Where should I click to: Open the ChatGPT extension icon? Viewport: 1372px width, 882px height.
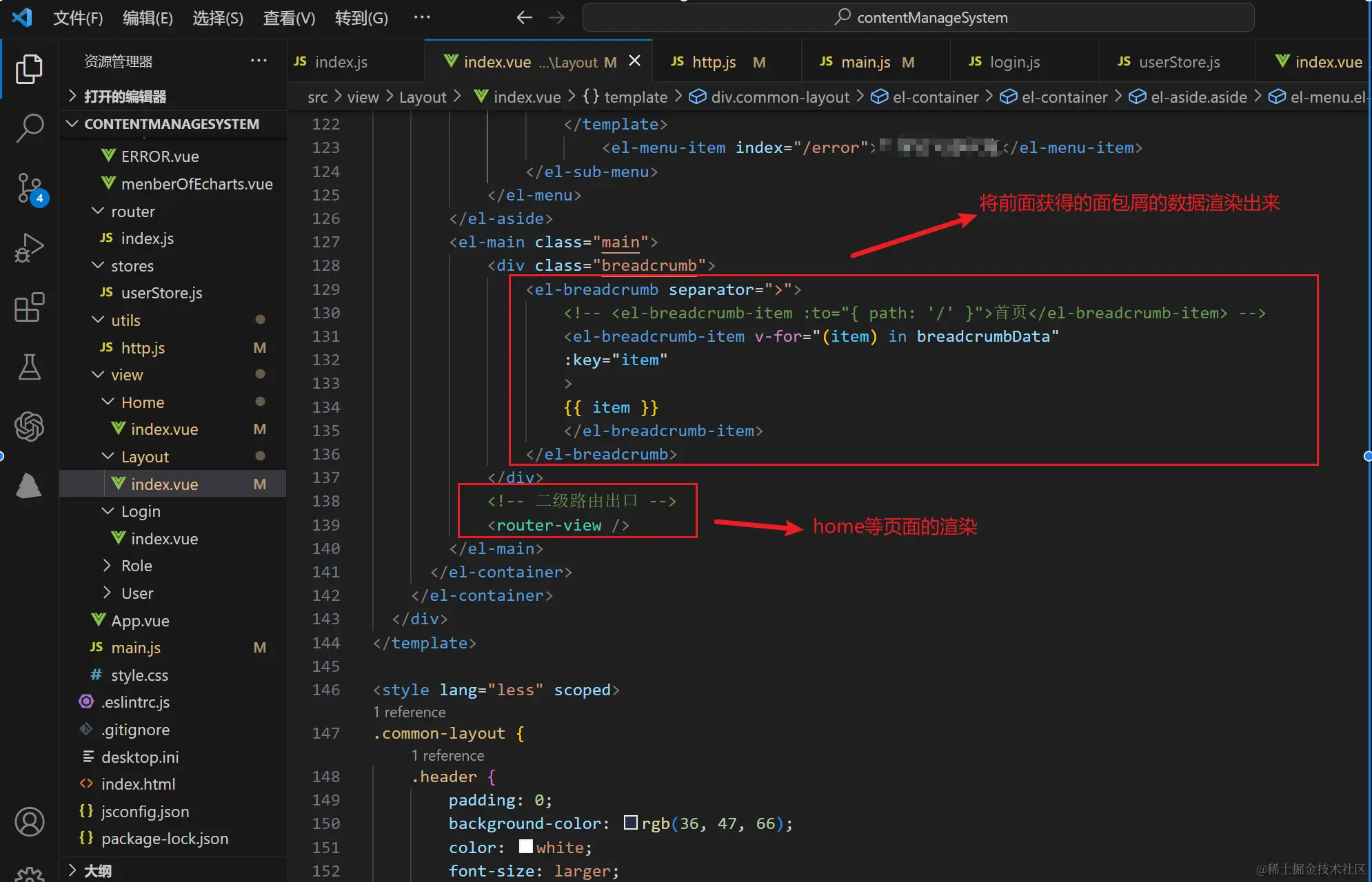coord(29,427)
